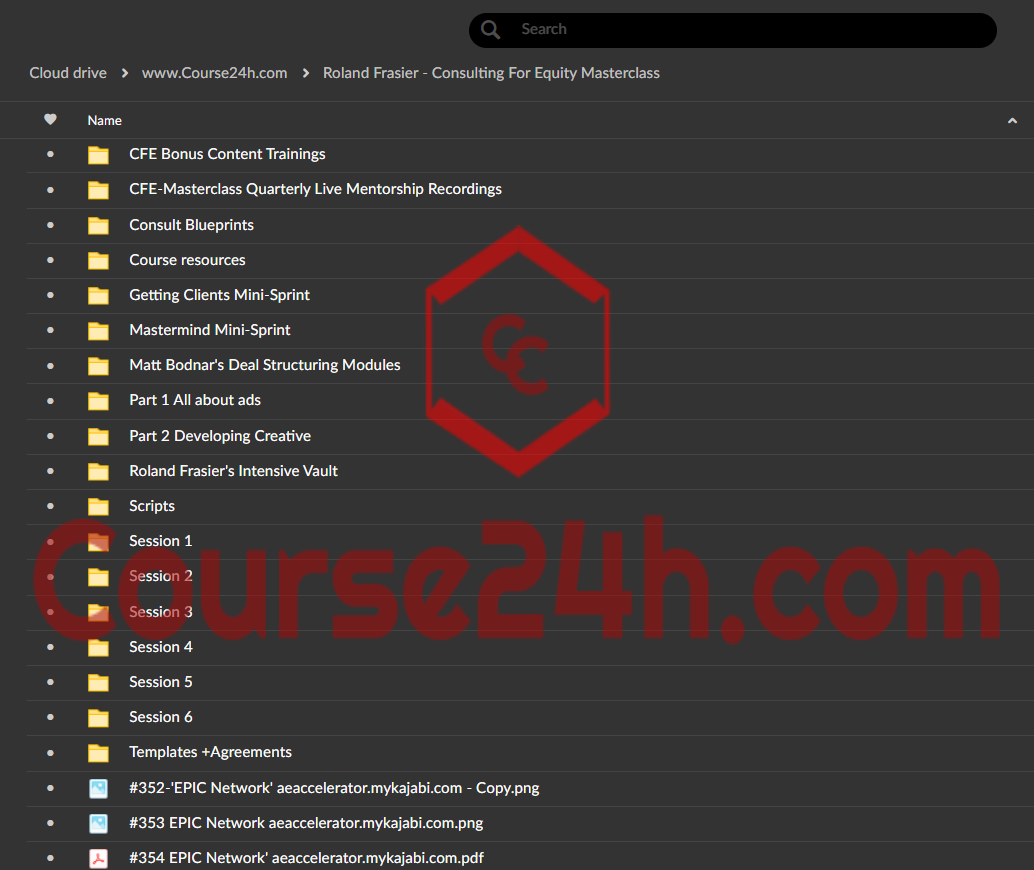Select Getting Clients Mini-Sprint name
The height and width of the screenshot is (870, 1034).
pyautogui.click(x=220, y=295)
